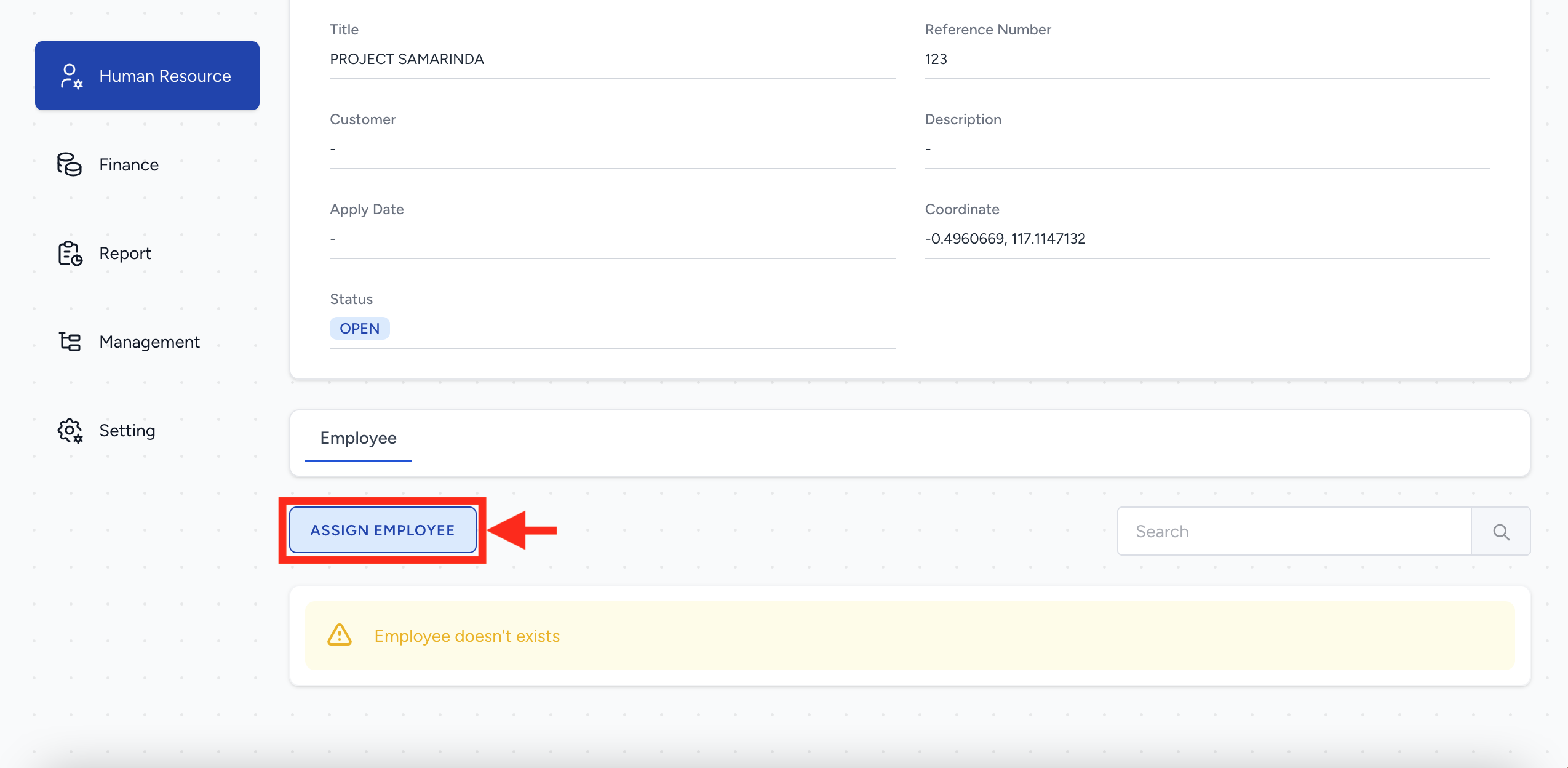
Task: Click the Report clipboard icon
Action: pos(70,254)
